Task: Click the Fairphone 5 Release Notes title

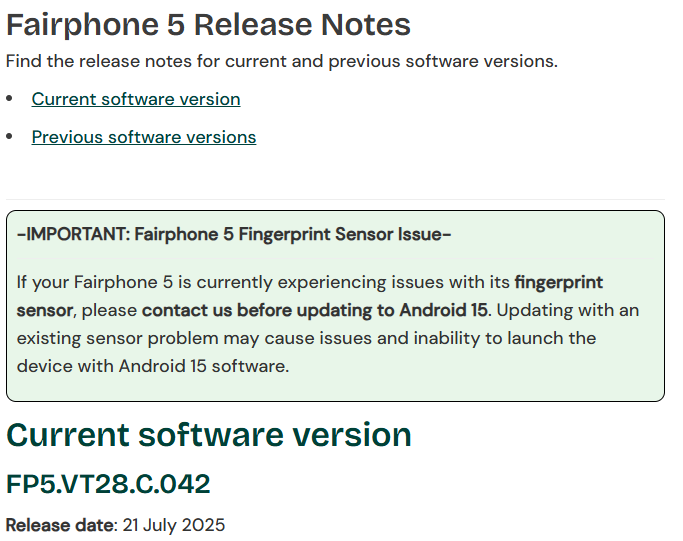Action: coord(208,24)
